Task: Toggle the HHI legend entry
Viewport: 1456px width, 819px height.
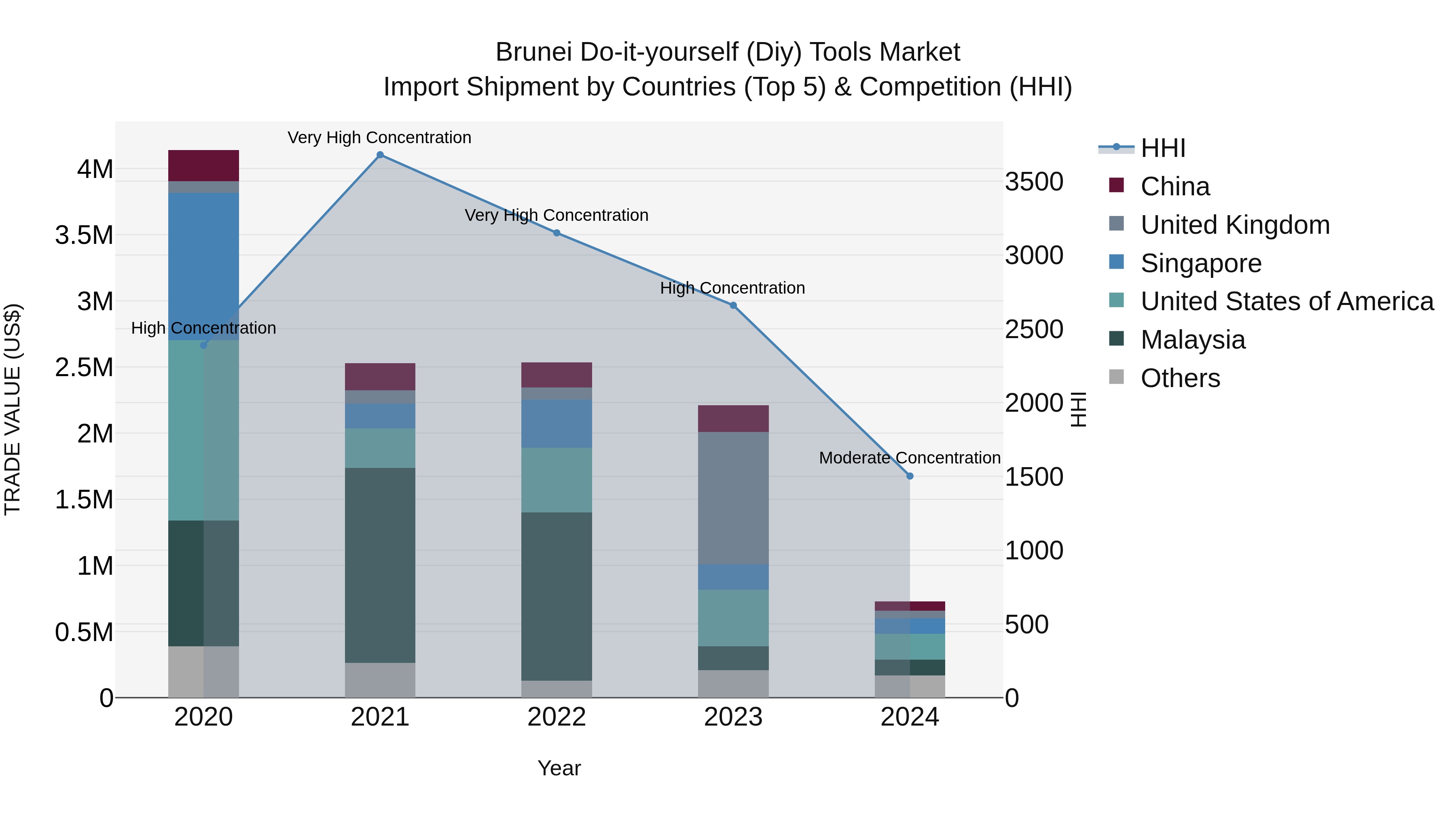Action: (x=1142, y=148)
